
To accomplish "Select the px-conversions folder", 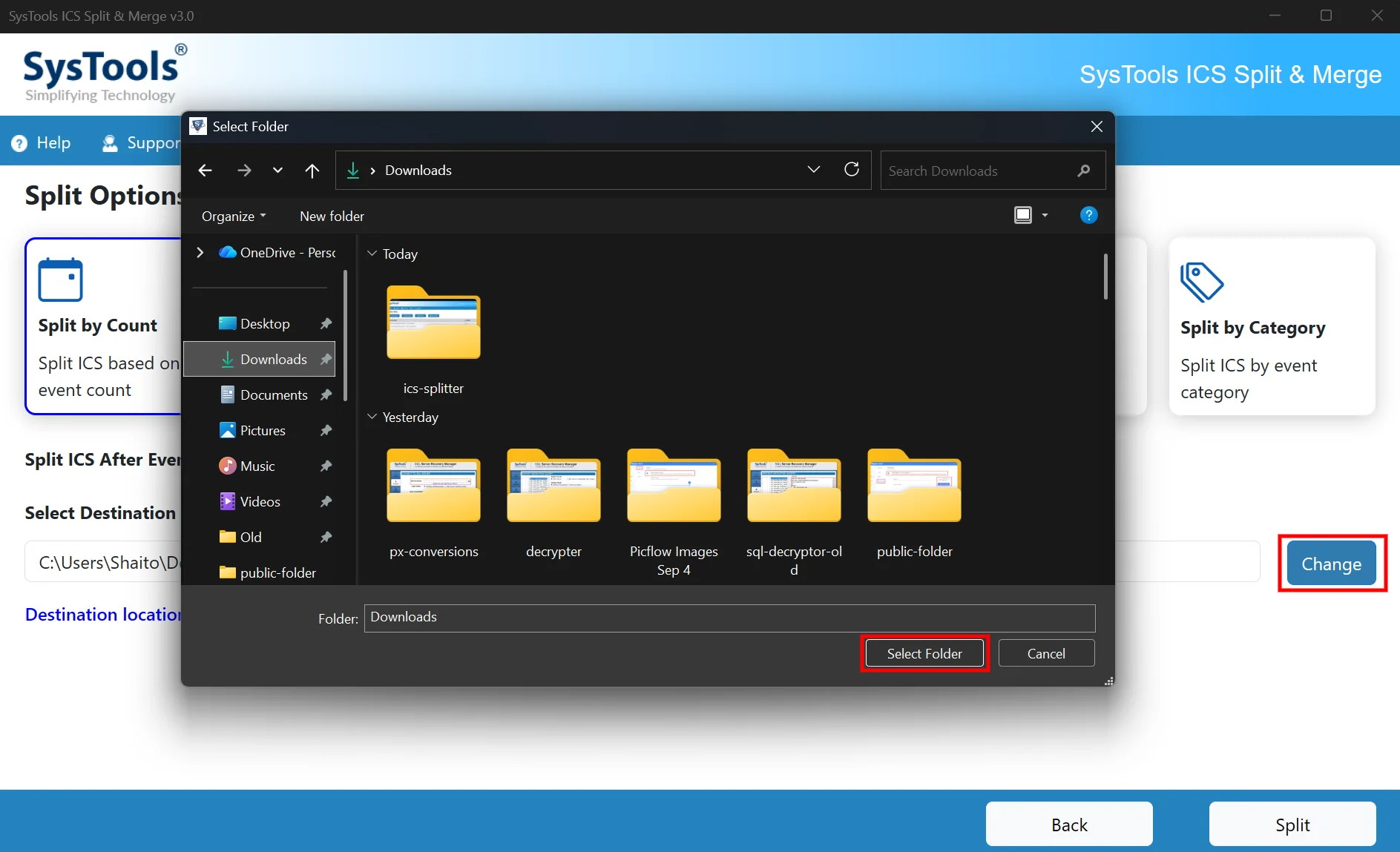I will pos(433,503).
